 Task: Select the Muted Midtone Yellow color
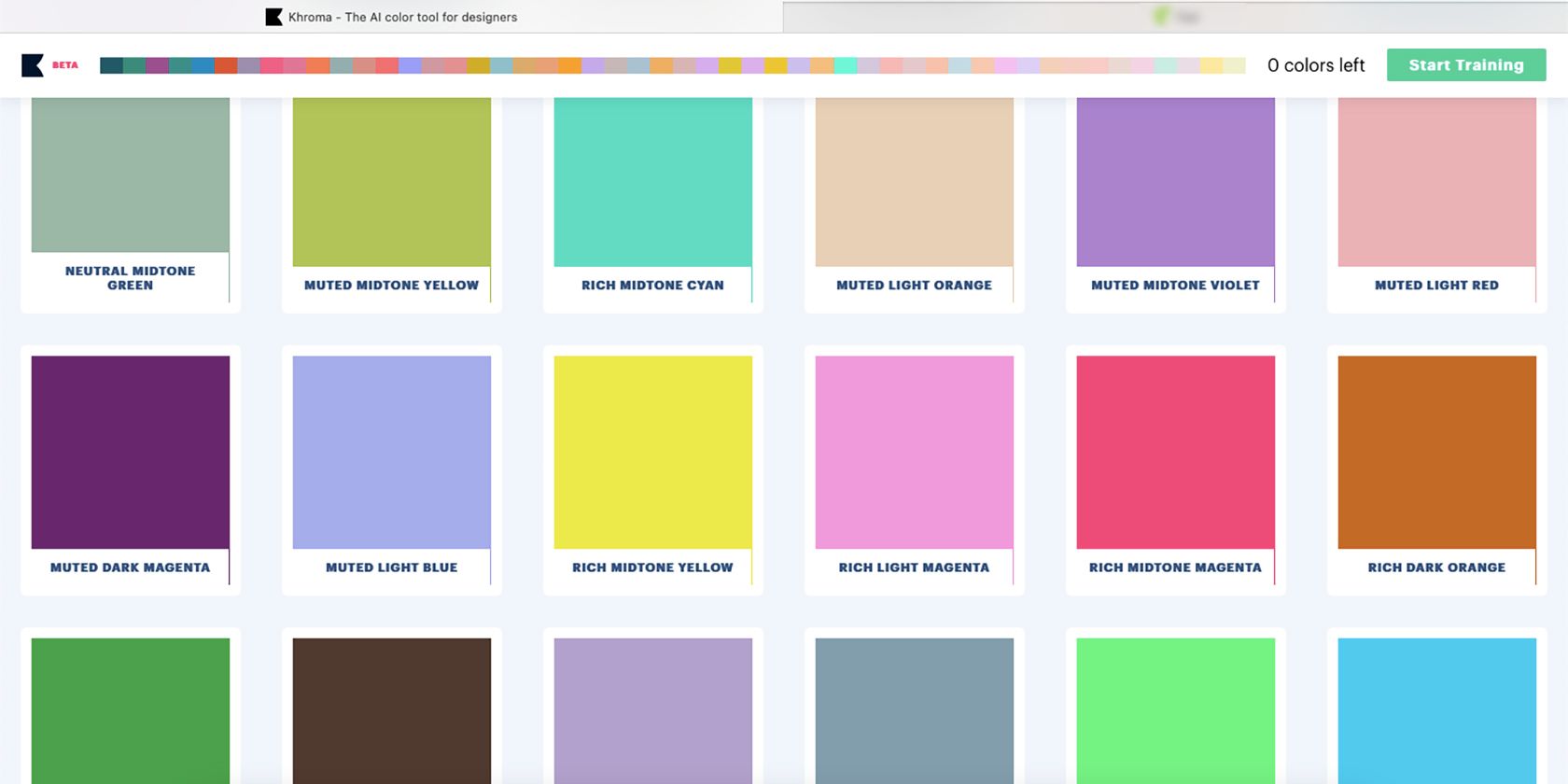tap(392, 182)
